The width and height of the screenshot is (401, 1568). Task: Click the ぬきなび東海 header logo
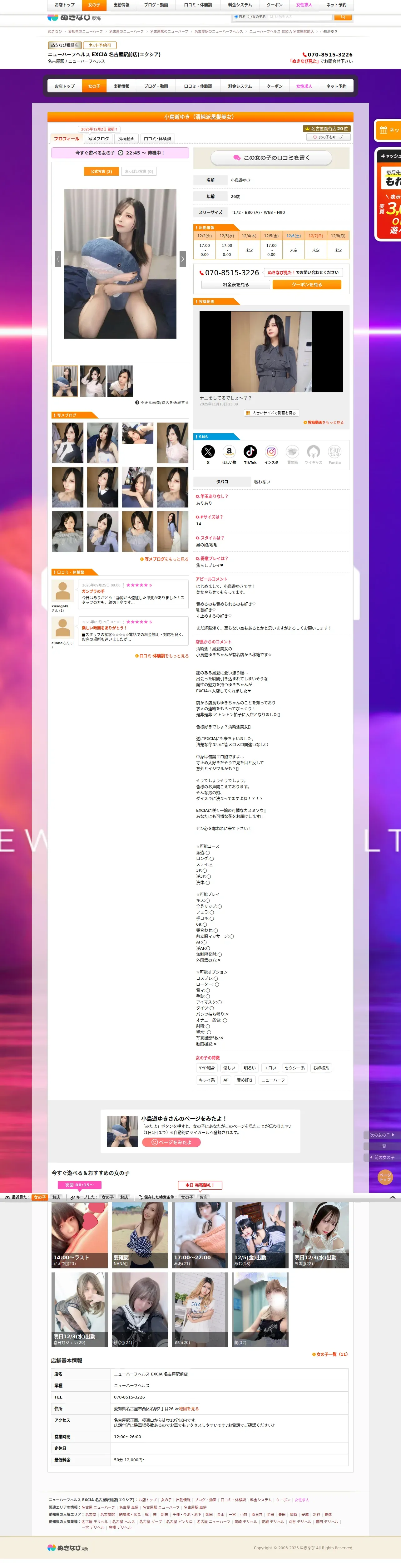tap(74, 18)
